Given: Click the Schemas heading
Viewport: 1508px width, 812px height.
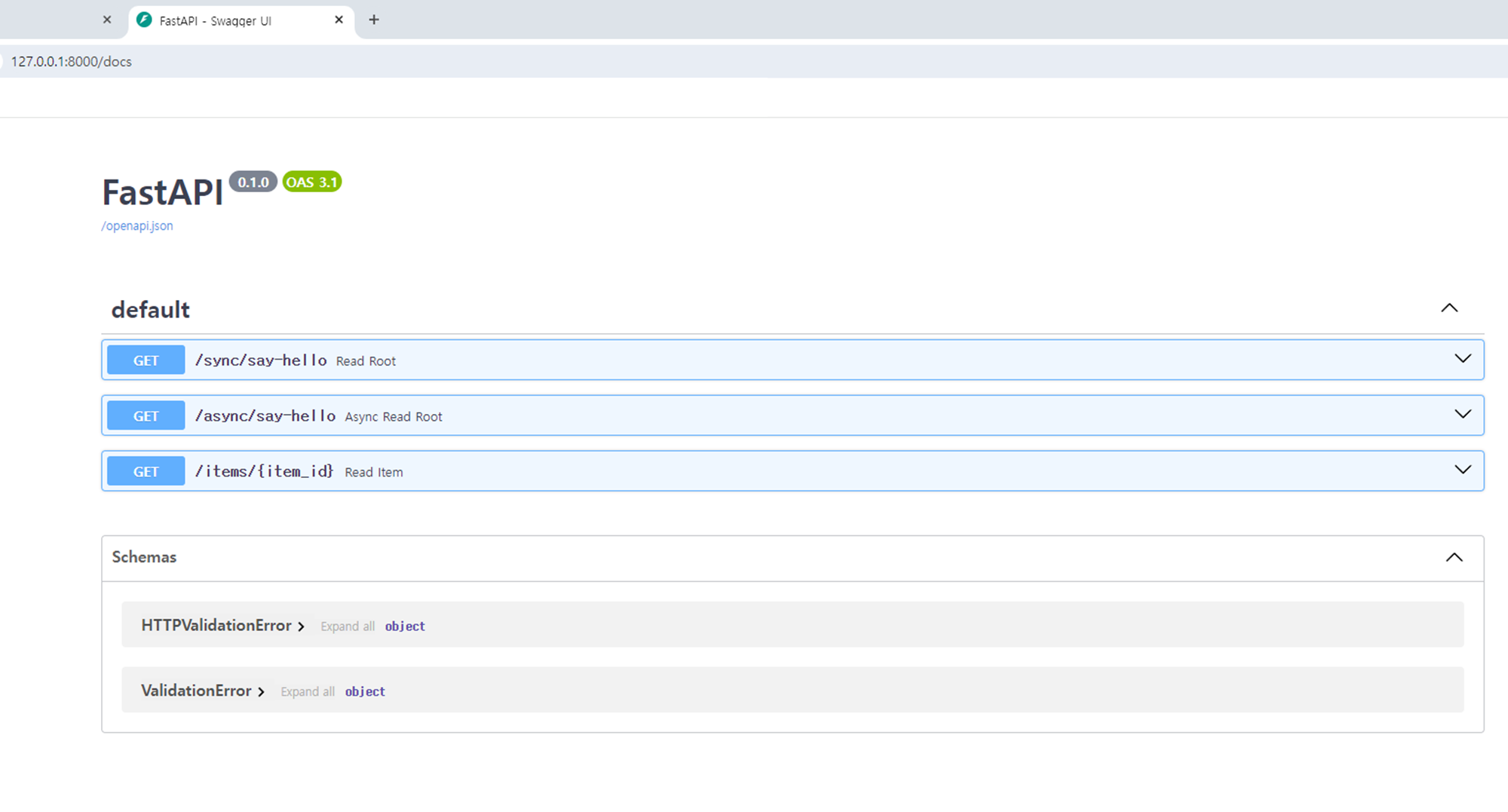Looking at the screenshot, I should [144, 557].
